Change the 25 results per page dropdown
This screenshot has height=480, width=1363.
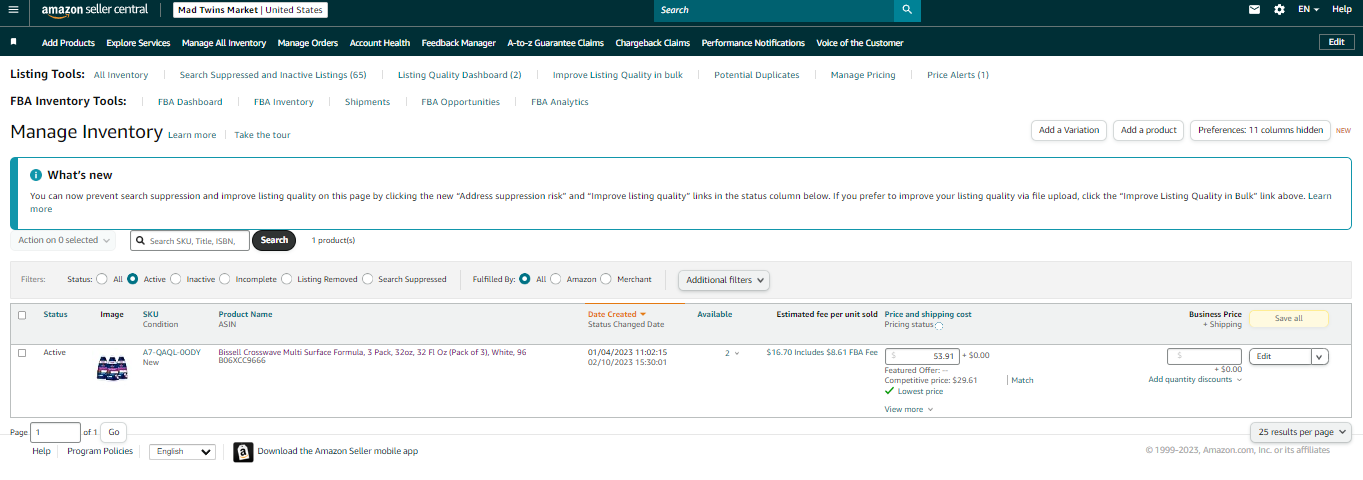pyautogui.click(x=1301, y=432)
